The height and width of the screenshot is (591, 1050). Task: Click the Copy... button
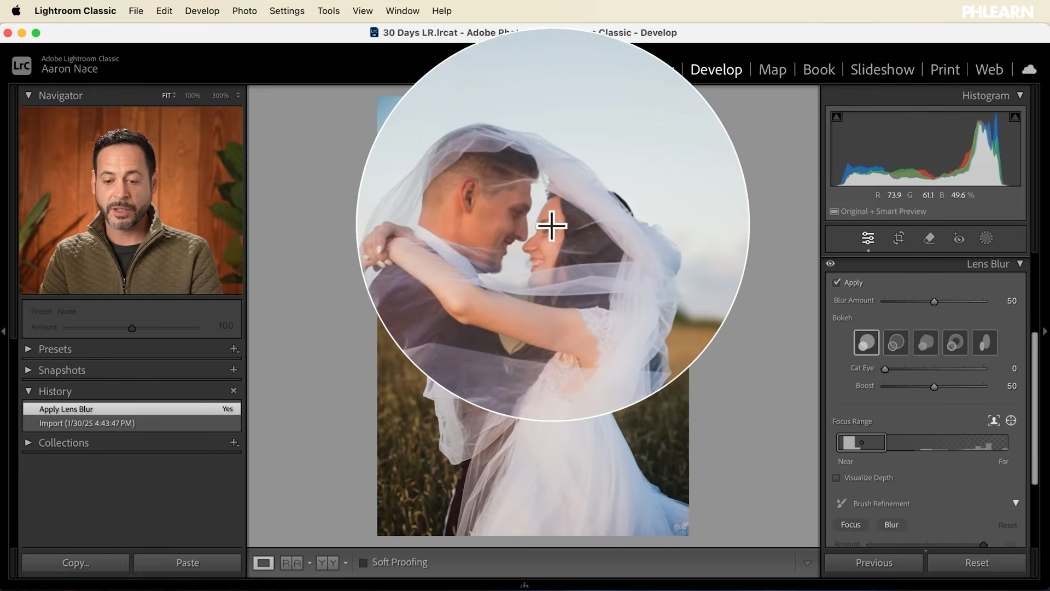[76, 563]
